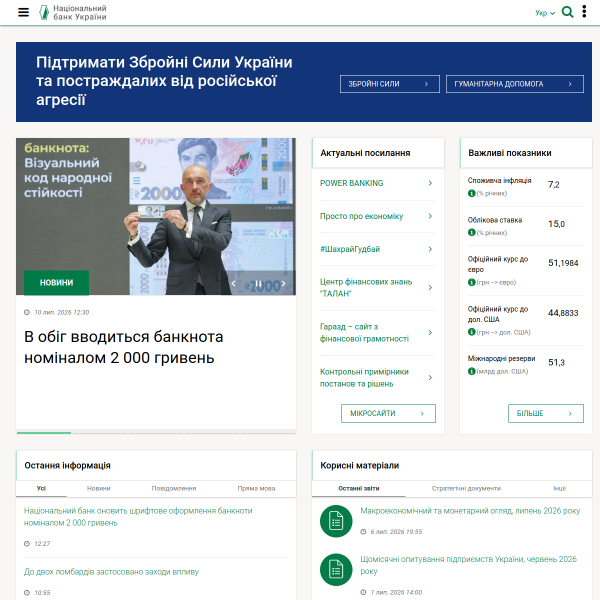
Task: Open Макроекономічний та монетарний огляд report
Action: click(470, 511)
